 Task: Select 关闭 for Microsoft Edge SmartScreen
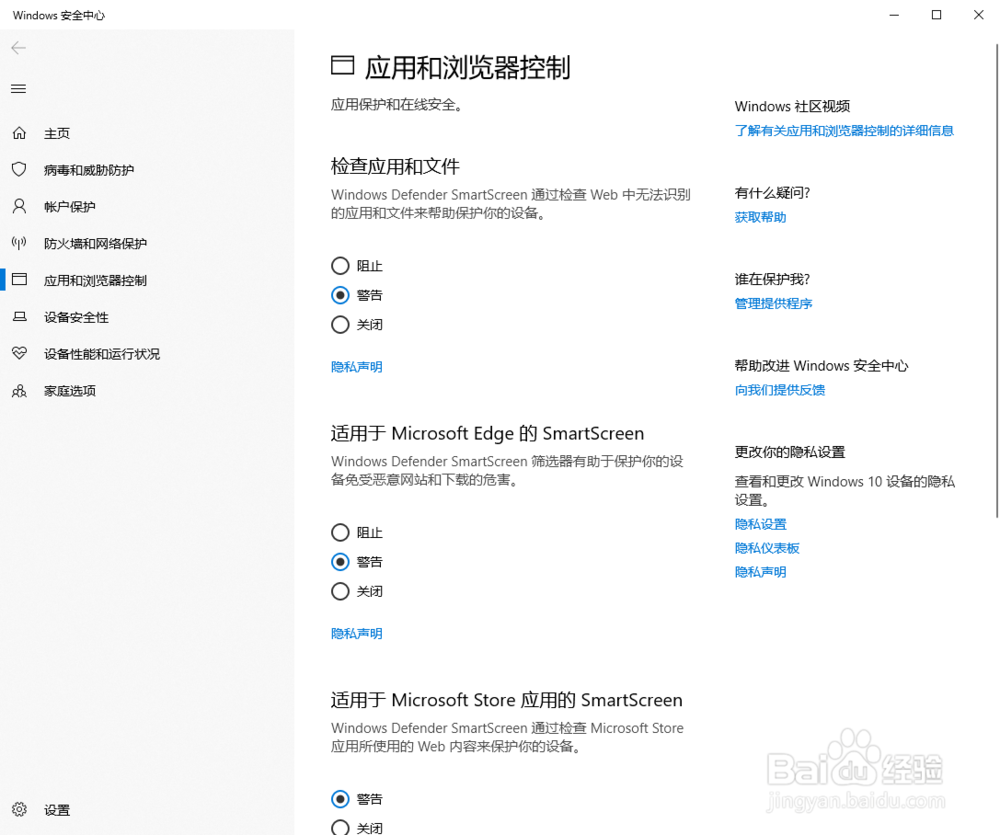coord(341,591)
